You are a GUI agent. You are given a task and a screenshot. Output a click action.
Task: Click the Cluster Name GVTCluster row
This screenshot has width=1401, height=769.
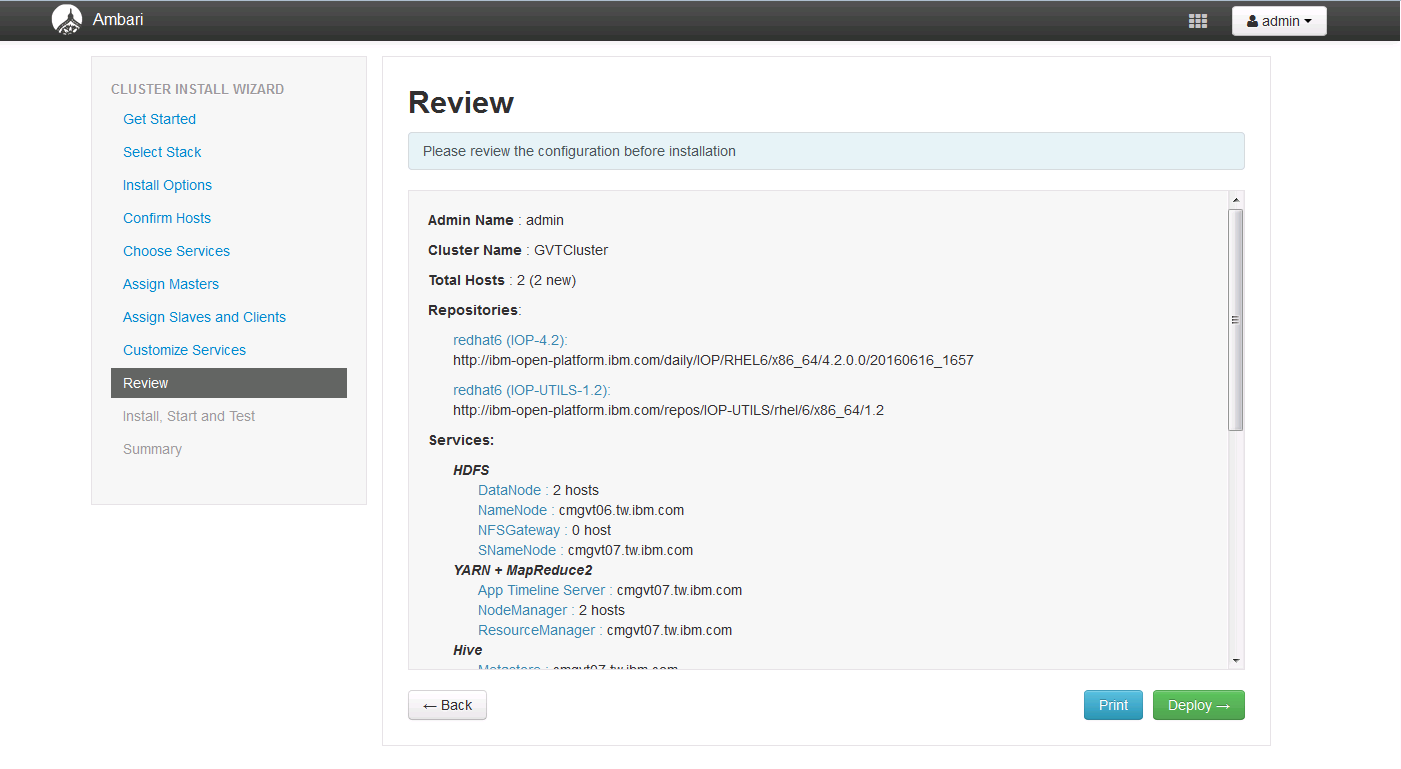pyautogui.click(x=518, y=250)
